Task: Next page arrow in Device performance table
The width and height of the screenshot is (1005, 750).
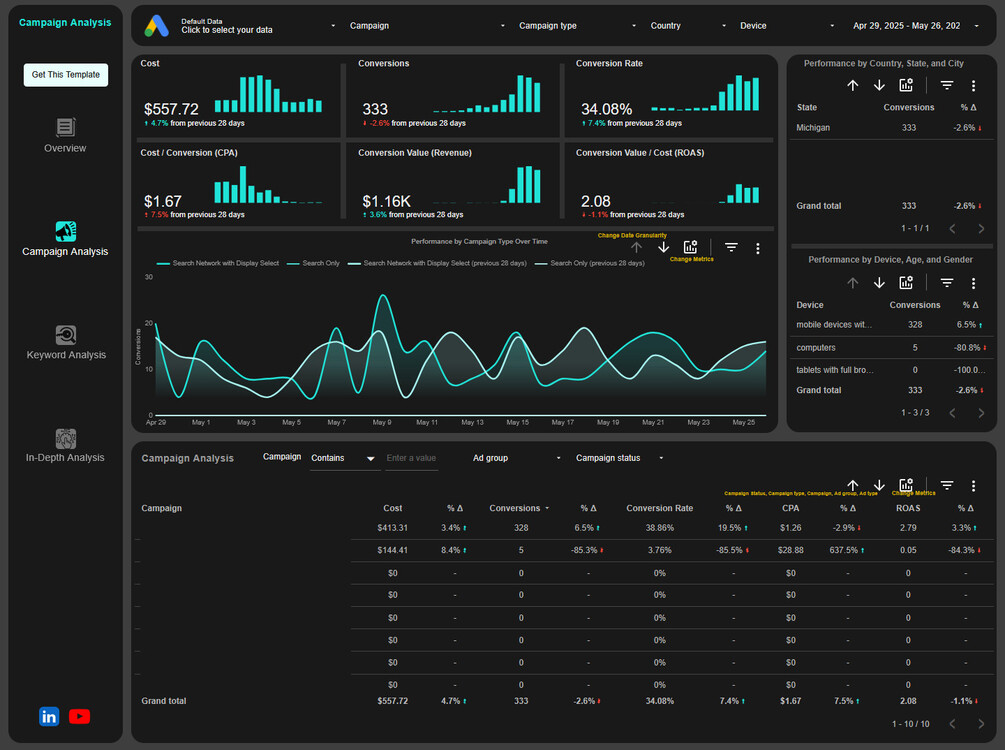Action: [x=981, y=413]
